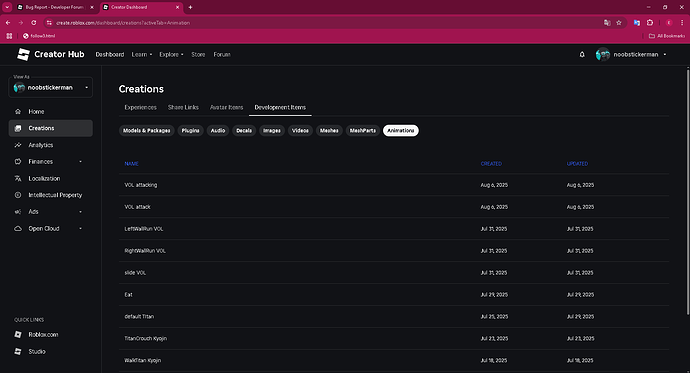Image resolution: width=690 pixels, height=373 pixels.
Task: Go forward with the browser forward arrow
Action: point(21,23)
